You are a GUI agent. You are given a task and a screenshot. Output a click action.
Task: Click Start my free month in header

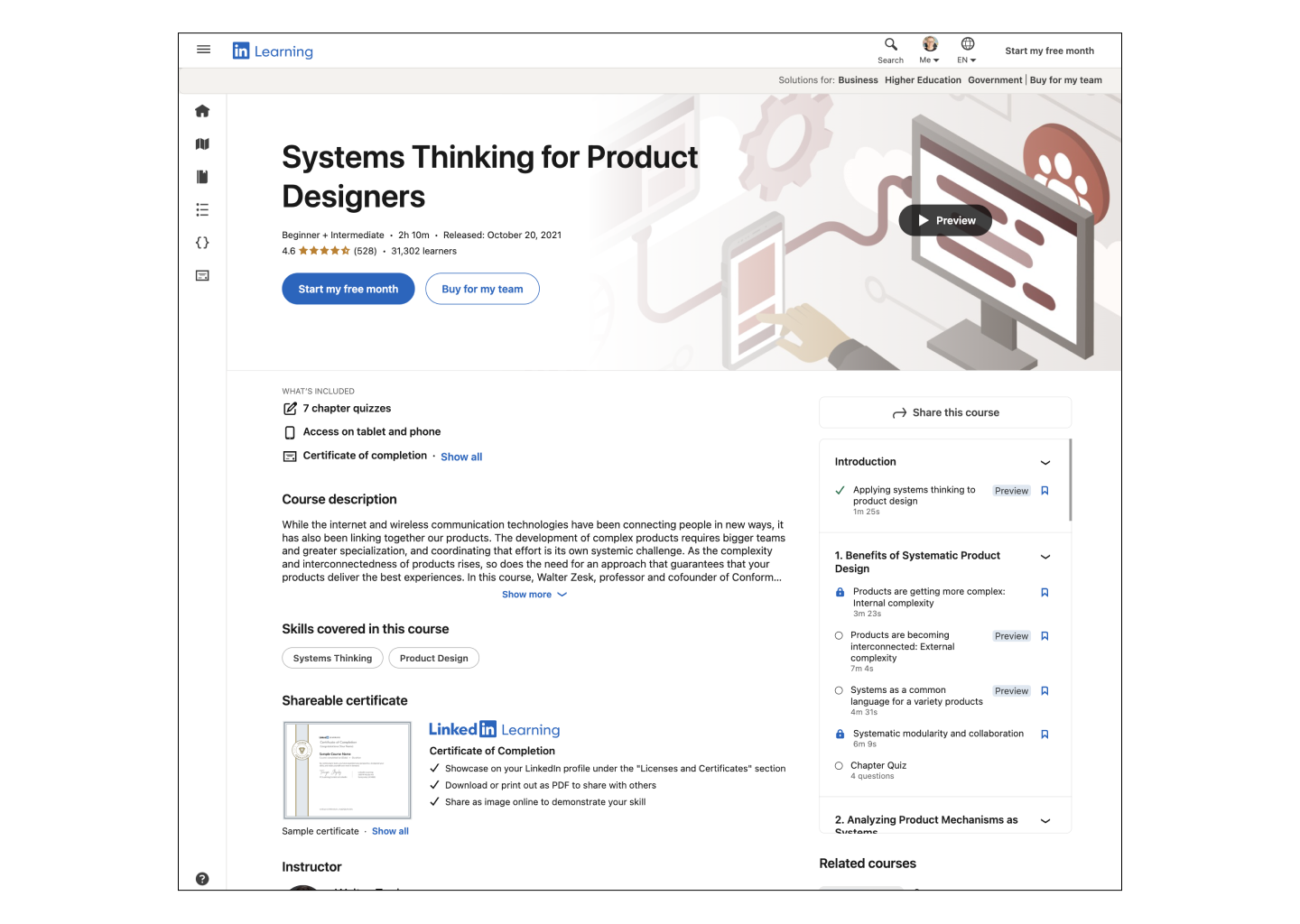point(1049,51)
